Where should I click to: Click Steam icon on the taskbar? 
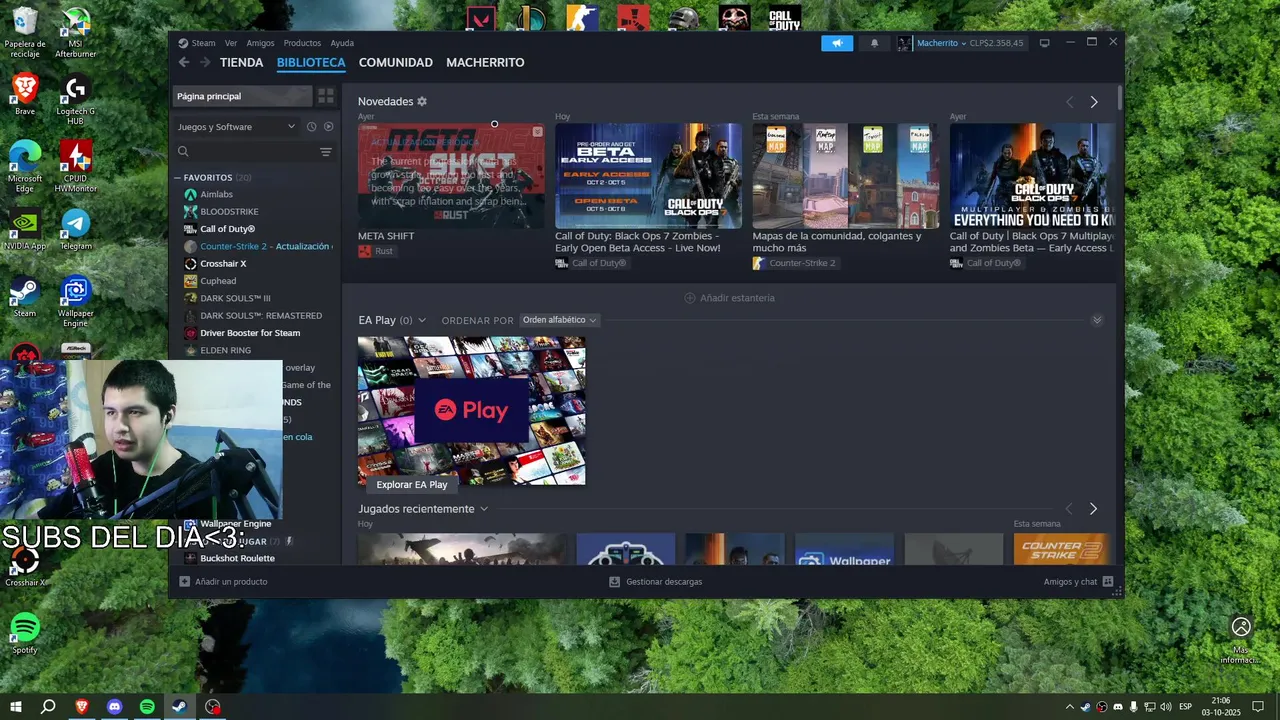[179, 707]
